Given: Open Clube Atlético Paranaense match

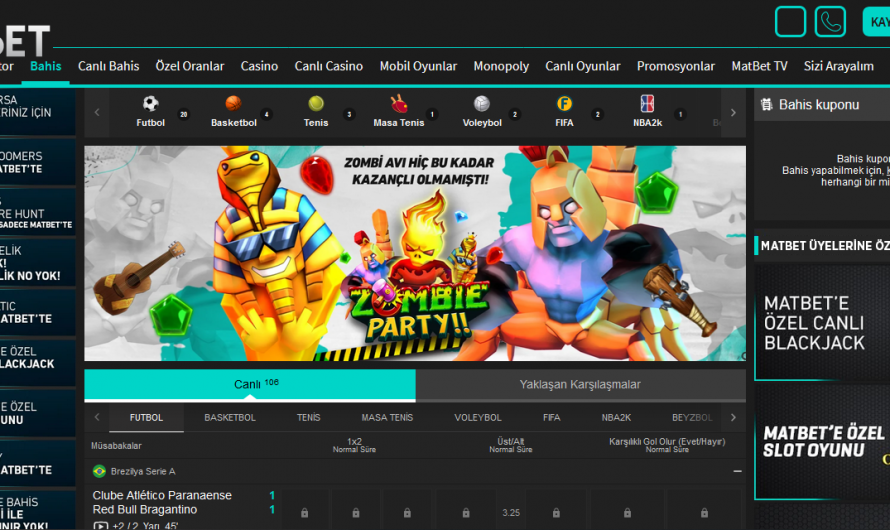Looking at the screenshot, I should pos(162,495).
